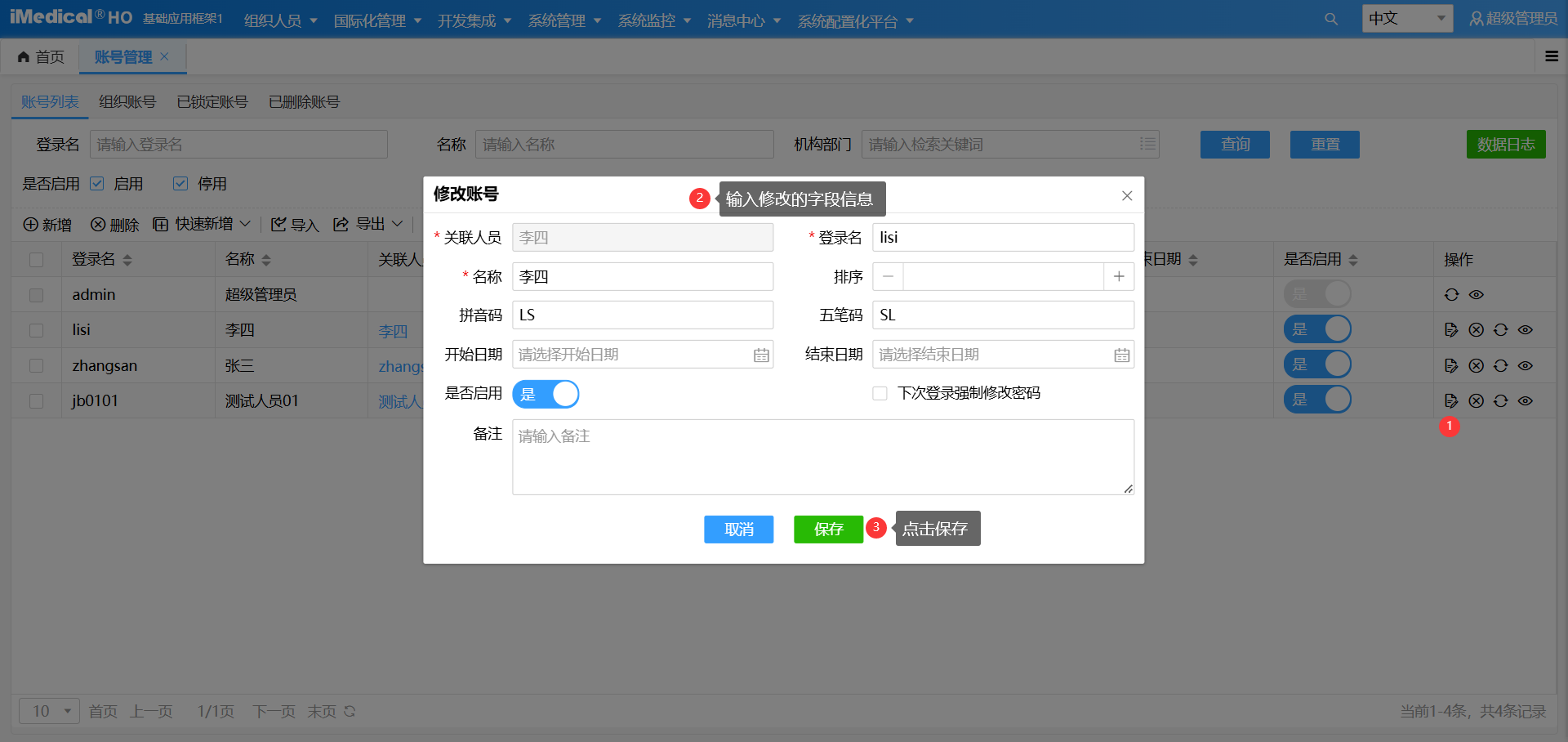Click delete icon in jb0101 row
The height and width of the screenshot is (742, 1568).
[x=1476, y=400]
